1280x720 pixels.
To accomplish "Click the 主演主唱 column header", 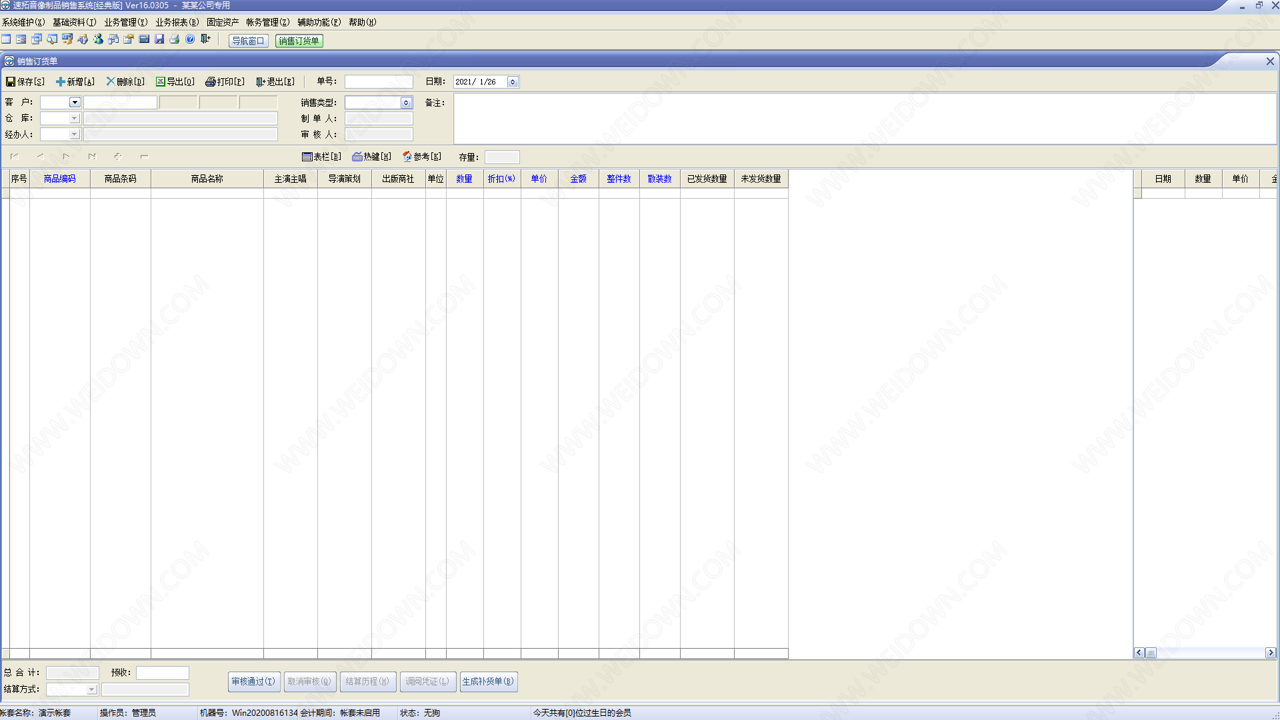I will point(291,179).
